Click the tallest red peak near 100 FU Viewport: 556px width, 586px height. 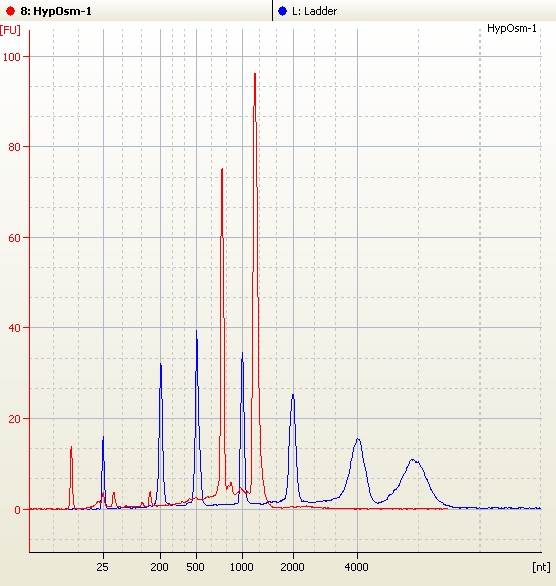pos(255,74)
